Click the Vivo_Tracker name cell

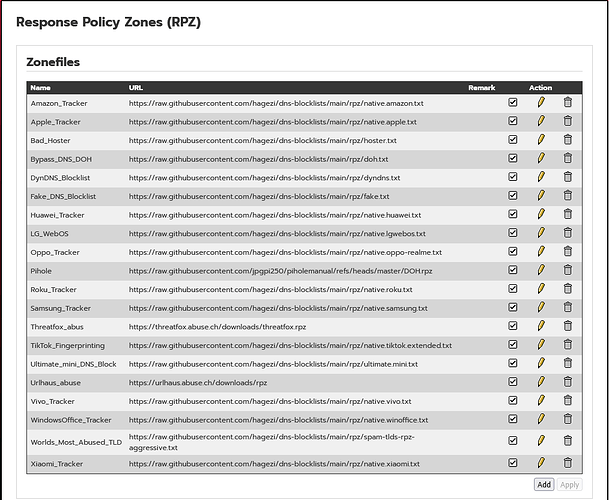[x=52, y=401]
